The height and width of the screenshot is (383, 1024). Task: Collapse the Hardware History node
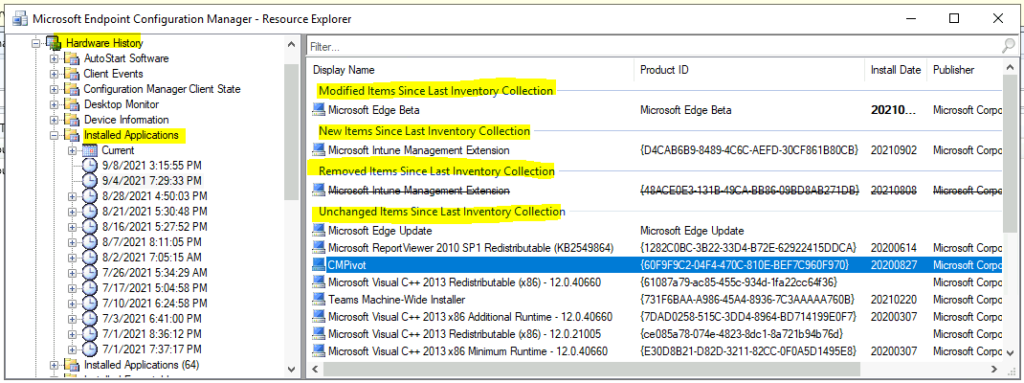pyautogui.click(x=37, y=44)
